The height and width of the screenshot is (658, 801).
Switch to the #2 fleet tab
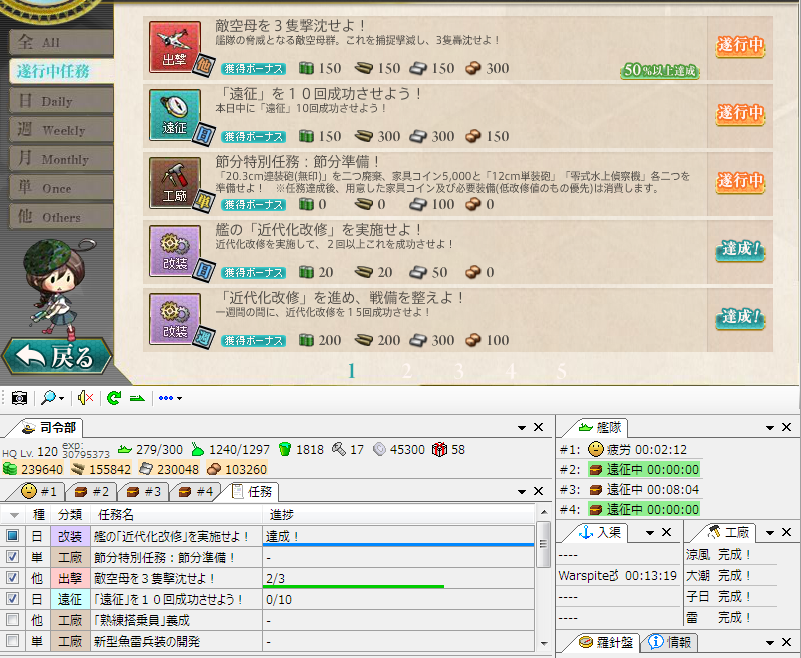(92, 491)
